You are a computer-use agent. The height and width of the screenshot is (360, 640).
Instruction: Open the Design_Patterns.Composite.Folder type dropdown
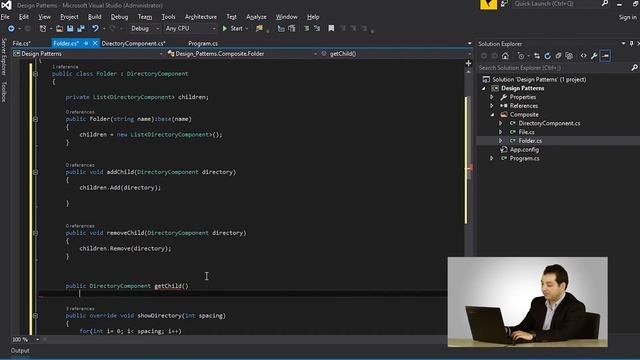click(242, 54)
